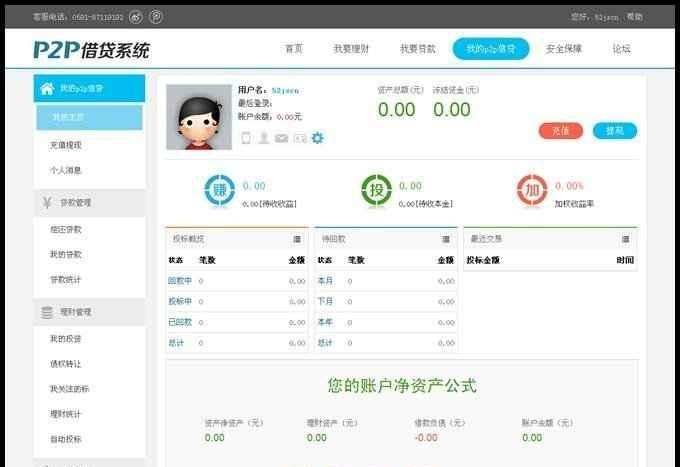This screenshot has height=467, width=680.
Task: Click the green 投 investment badge
Action: coord(376,190)
